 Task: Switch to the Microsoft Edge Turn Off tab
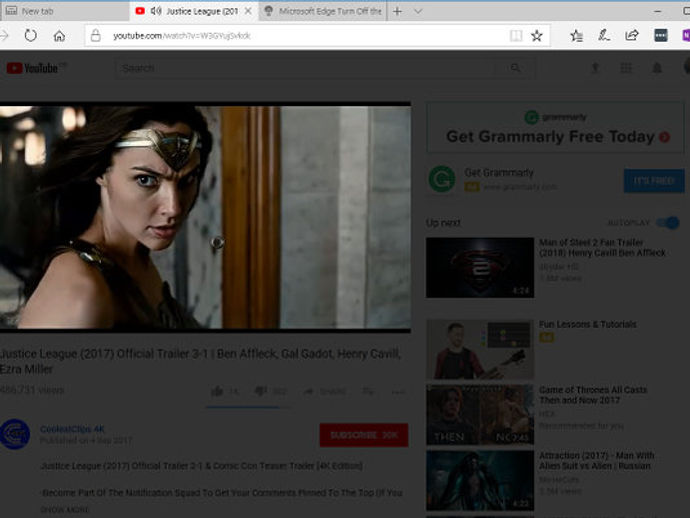pos(323,11)
